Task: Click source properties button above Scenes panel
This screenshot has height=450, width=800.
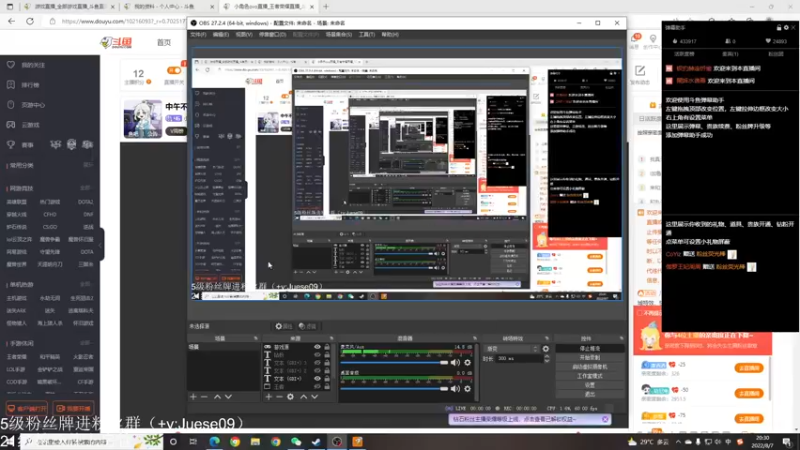Action: click(284, 327)
